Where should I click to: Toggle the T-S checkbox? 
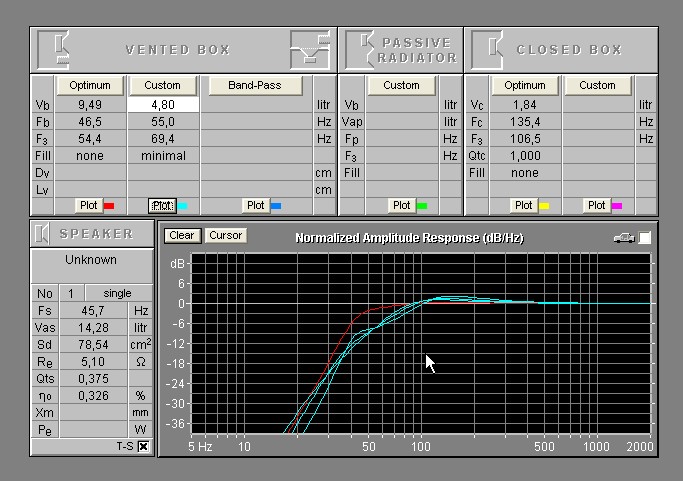pyautogui.click(x=143, y=446)
